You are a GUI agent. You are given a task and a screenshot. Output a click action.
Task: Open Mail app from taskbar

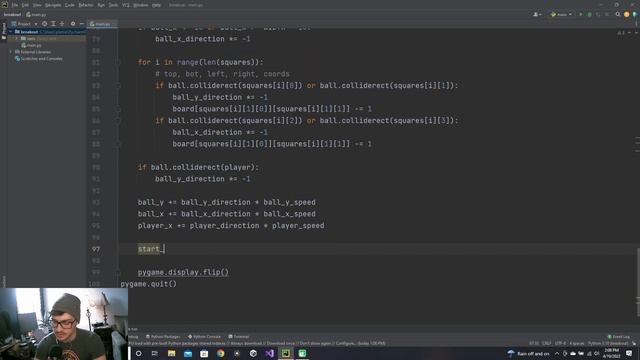[188, 353]
